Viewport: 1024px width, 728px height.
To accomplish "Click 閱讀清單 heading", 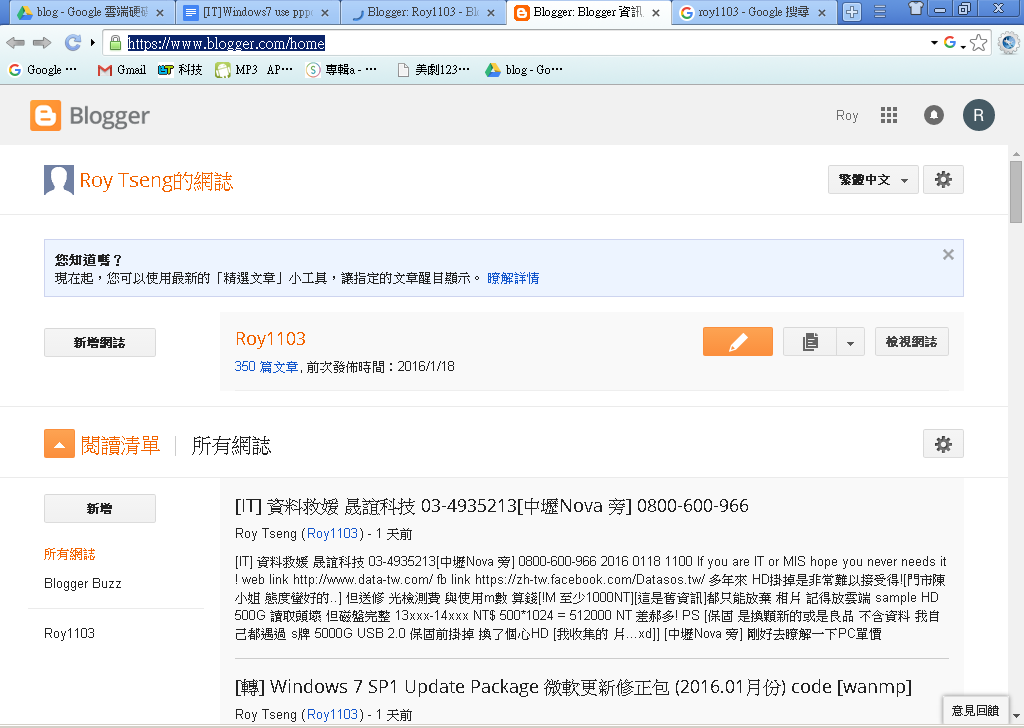I will coord(120,445).
